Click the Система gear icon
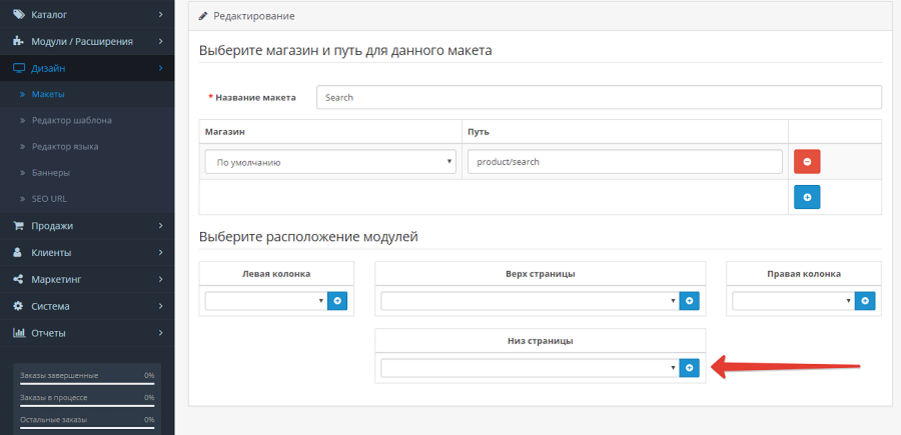 click(x=18, y=306)
